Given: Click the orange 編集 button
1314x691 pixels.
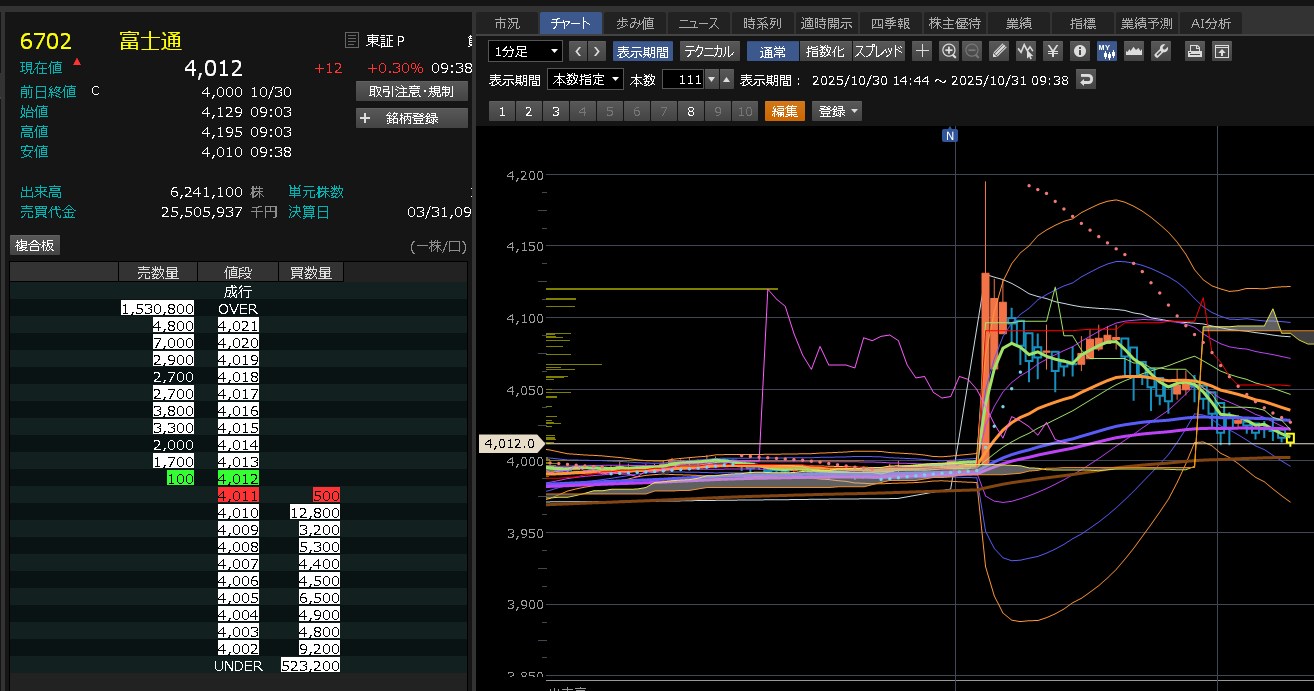Looking at the screenshot, I should (x=784, y=111).
